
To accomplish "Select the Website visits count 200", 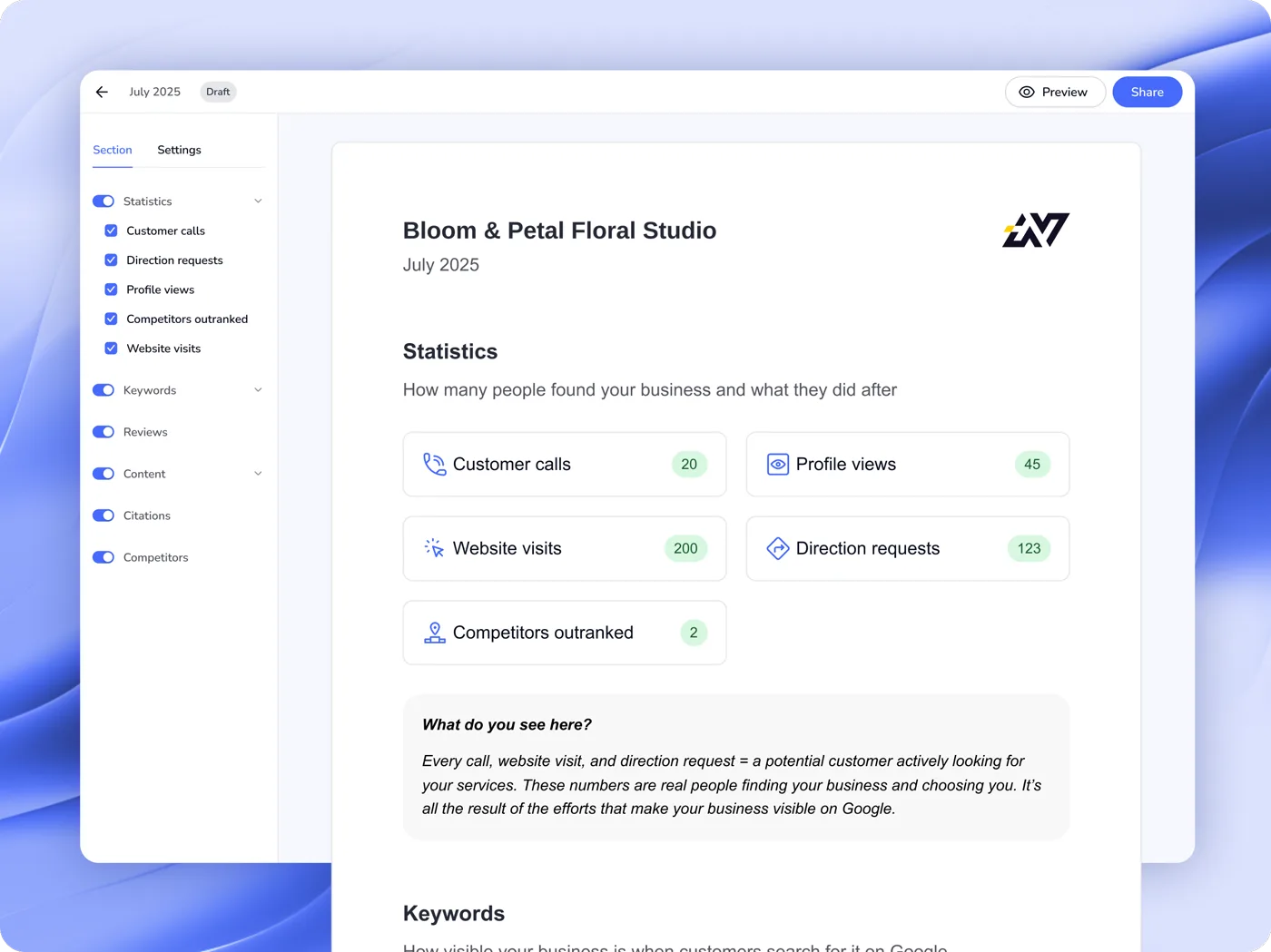I will pos(685,548).
